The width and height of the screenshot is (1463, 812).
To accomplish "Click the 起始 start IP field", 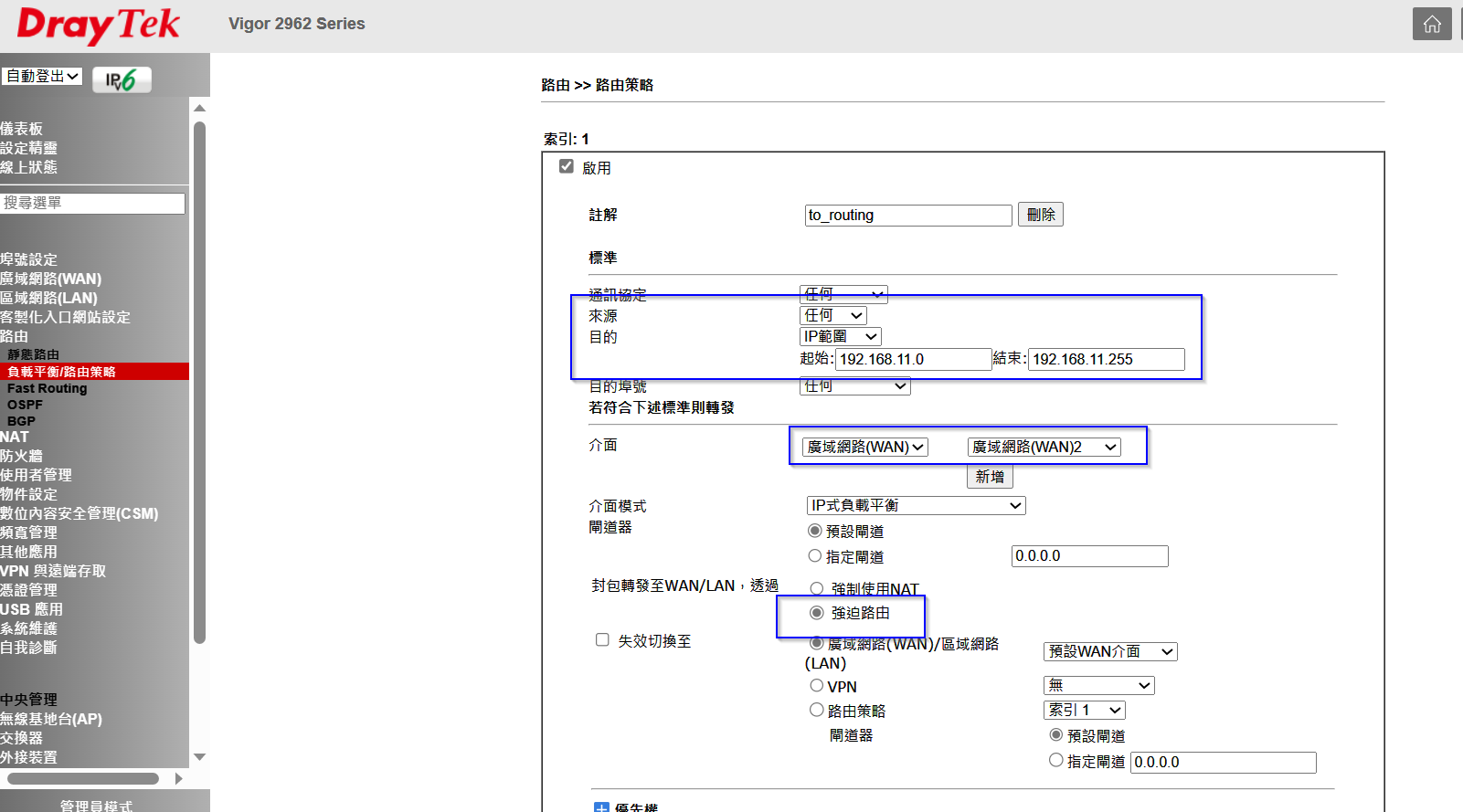I will pos(913,360).
